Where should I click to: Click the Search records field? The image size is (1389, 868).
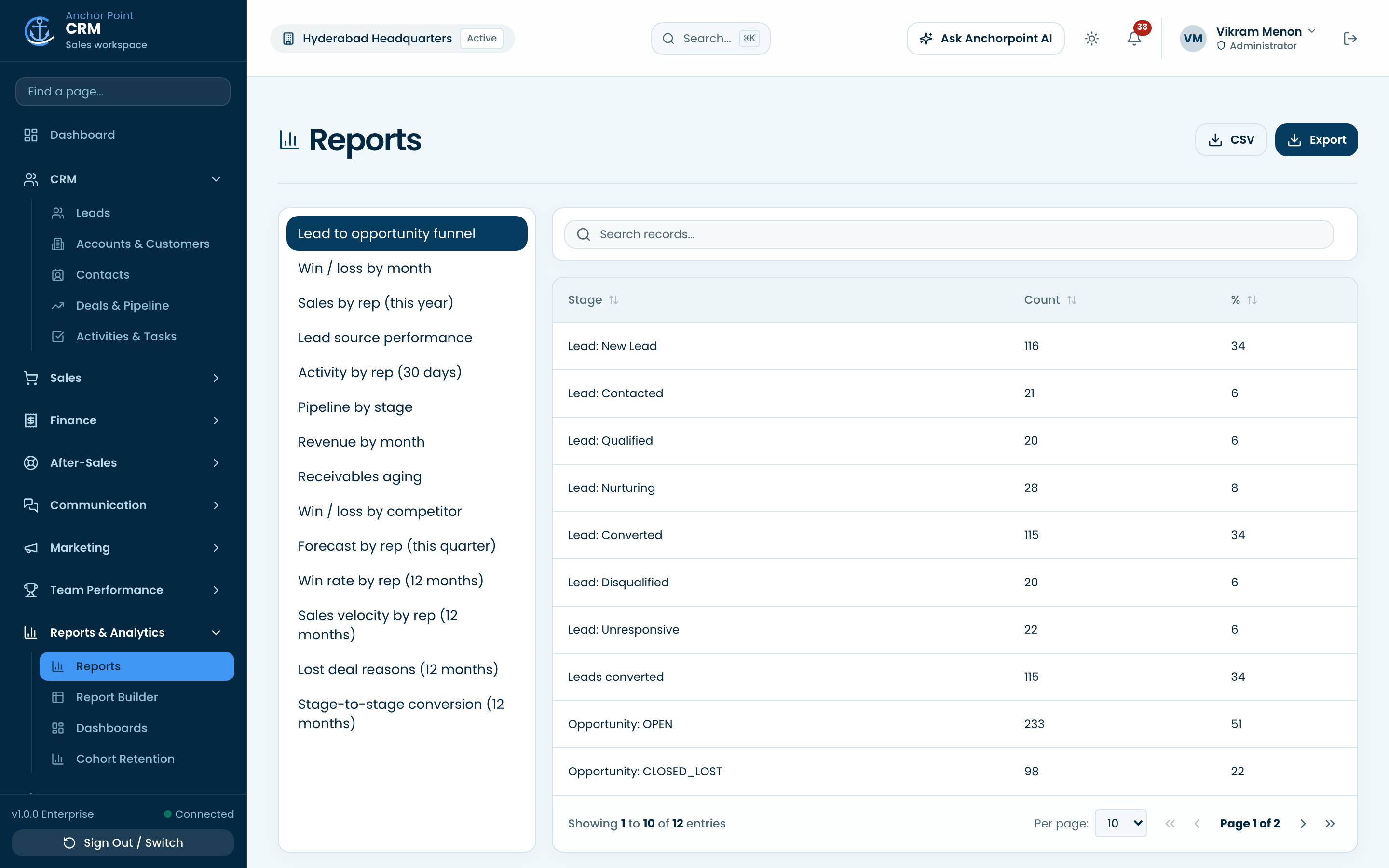tap(949, 234)
